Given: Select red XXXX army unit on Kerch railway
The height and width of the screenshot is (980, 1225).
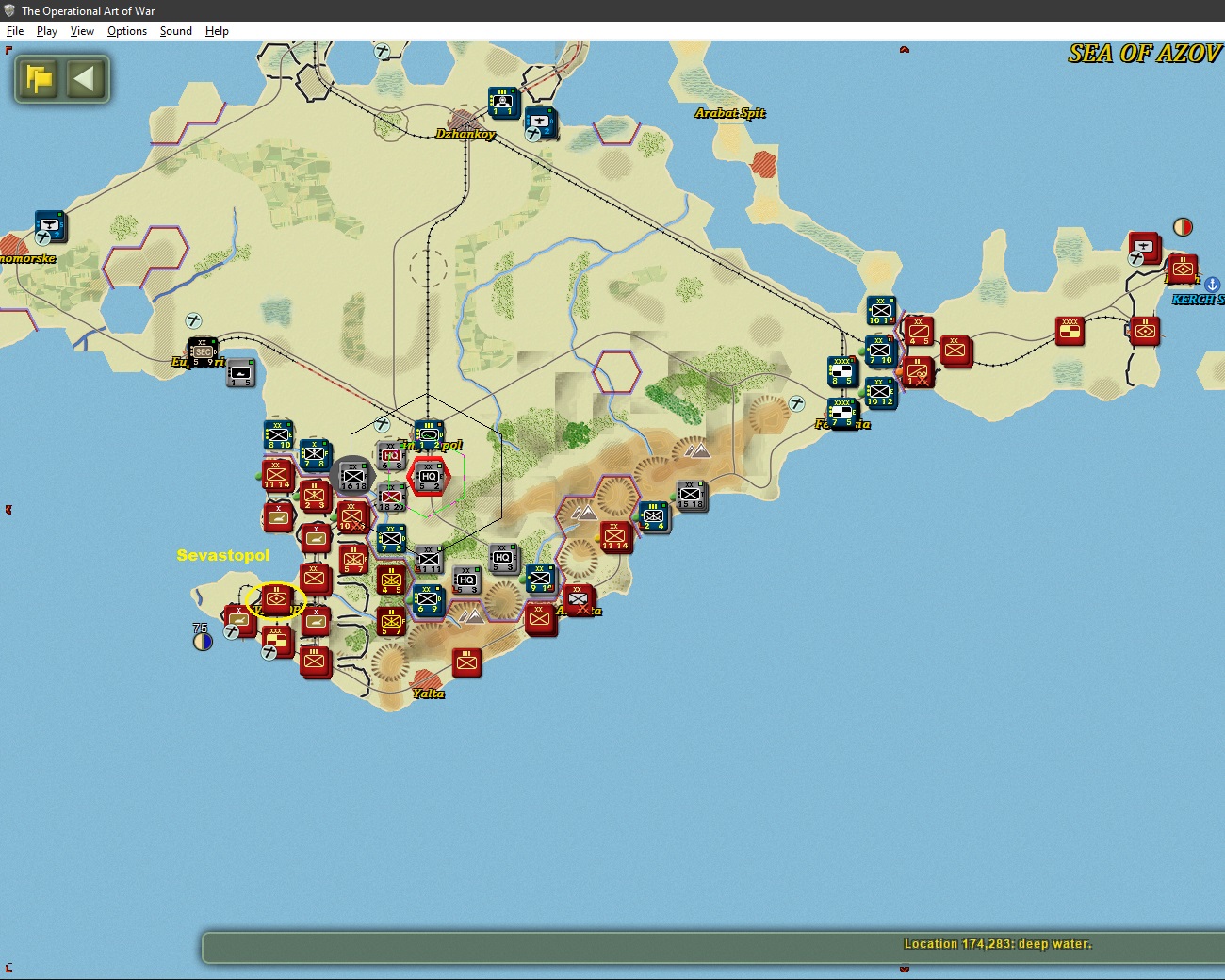Looking at the screenshot, I should (x=1070, y=330).
